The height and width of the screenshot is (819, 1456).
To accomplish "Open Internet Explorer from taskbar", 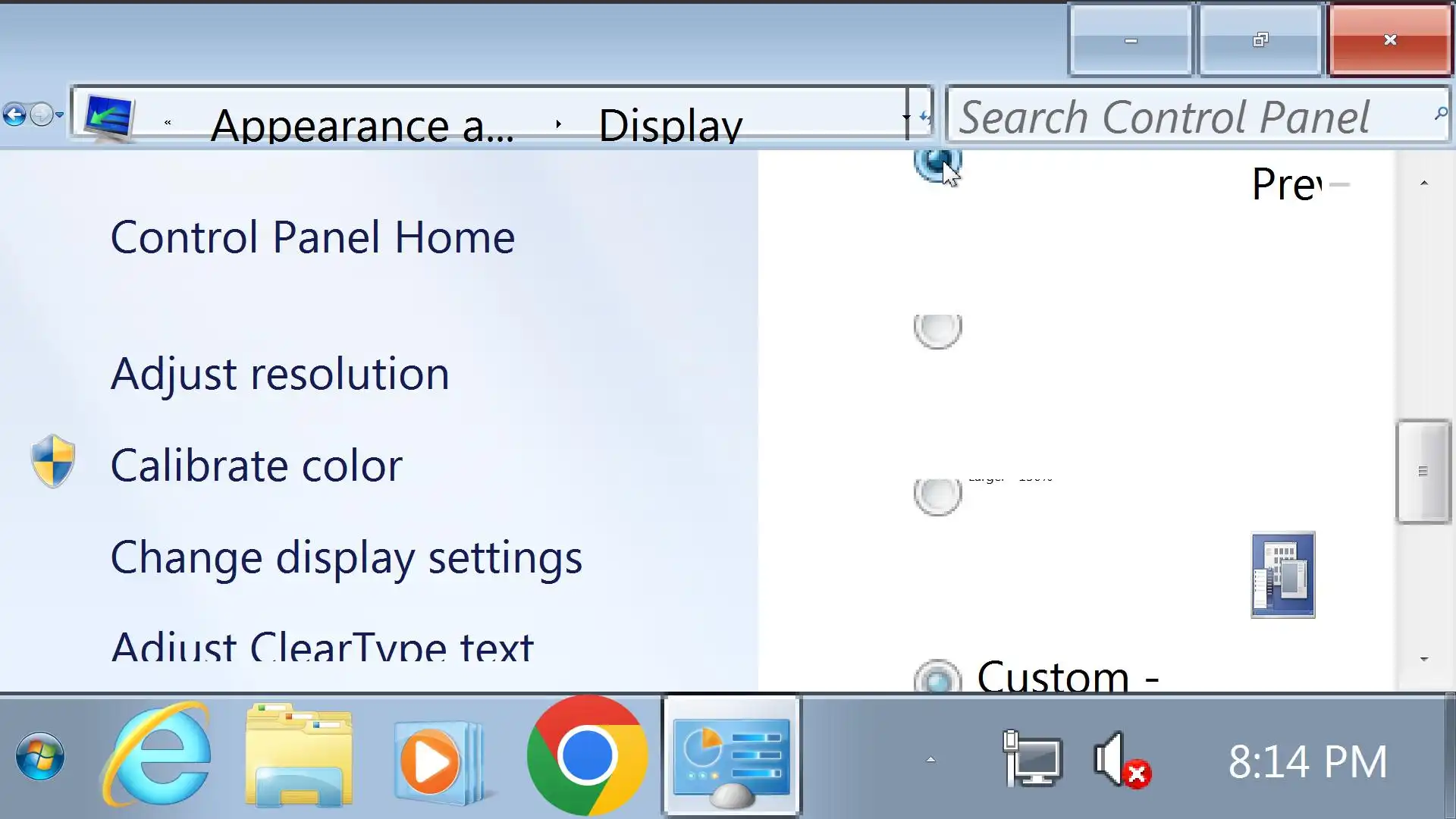I will tap(157, 756).
